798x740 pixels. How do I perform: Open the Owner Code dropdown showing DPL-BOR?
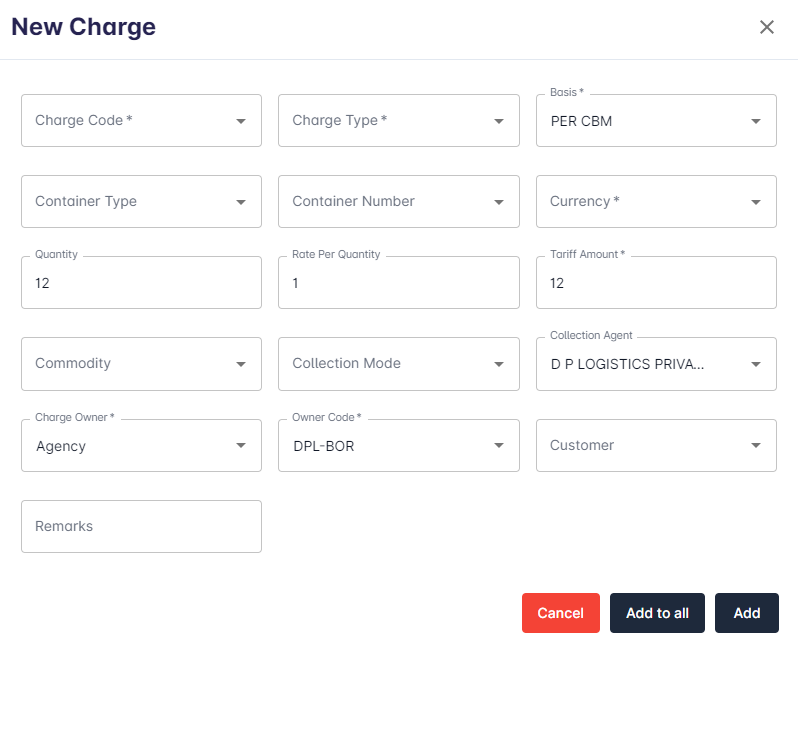pyautogui.click(x=398, y=446)
